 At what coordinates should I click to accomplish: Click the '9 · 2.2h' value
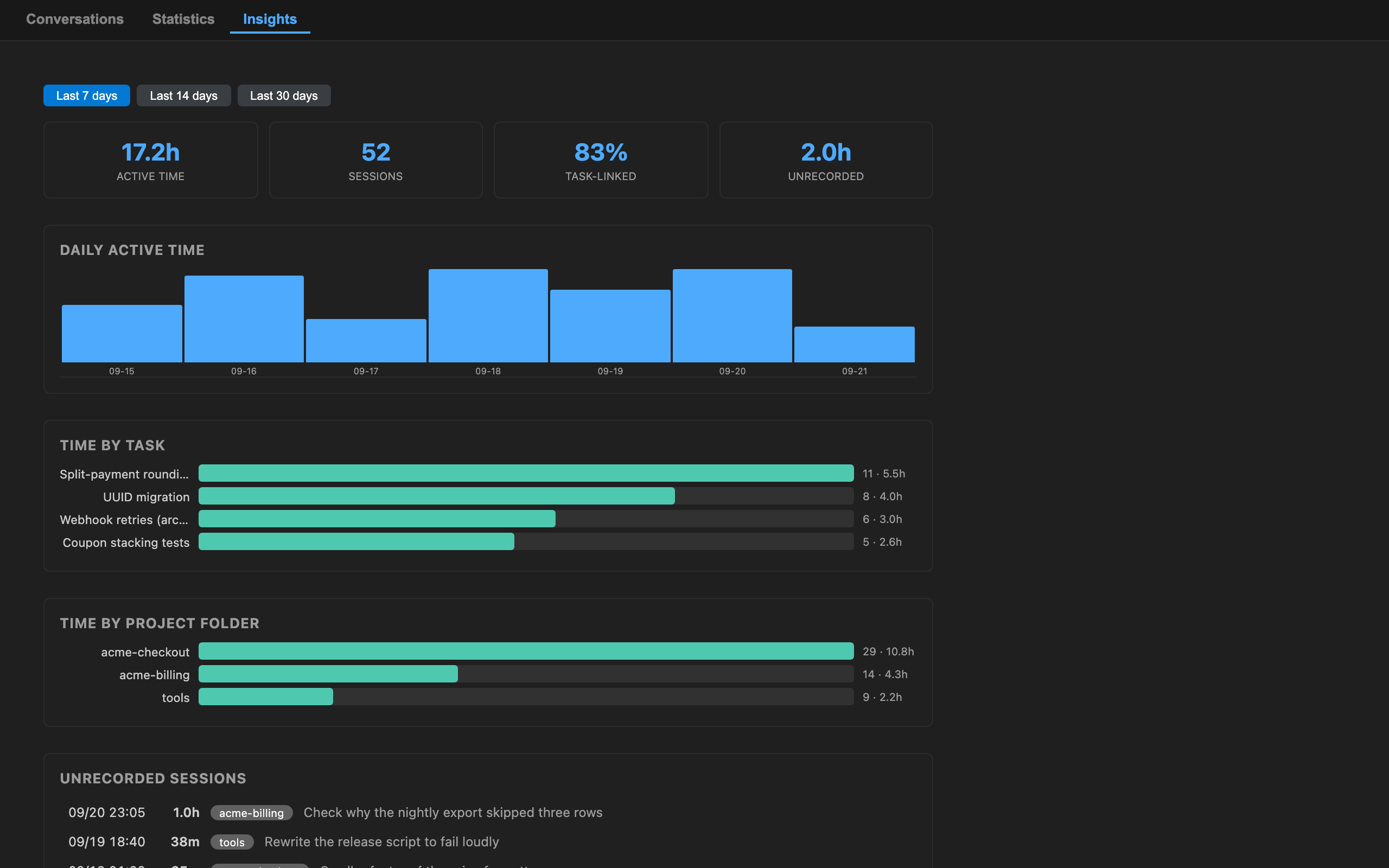click(x=882, y=697)
